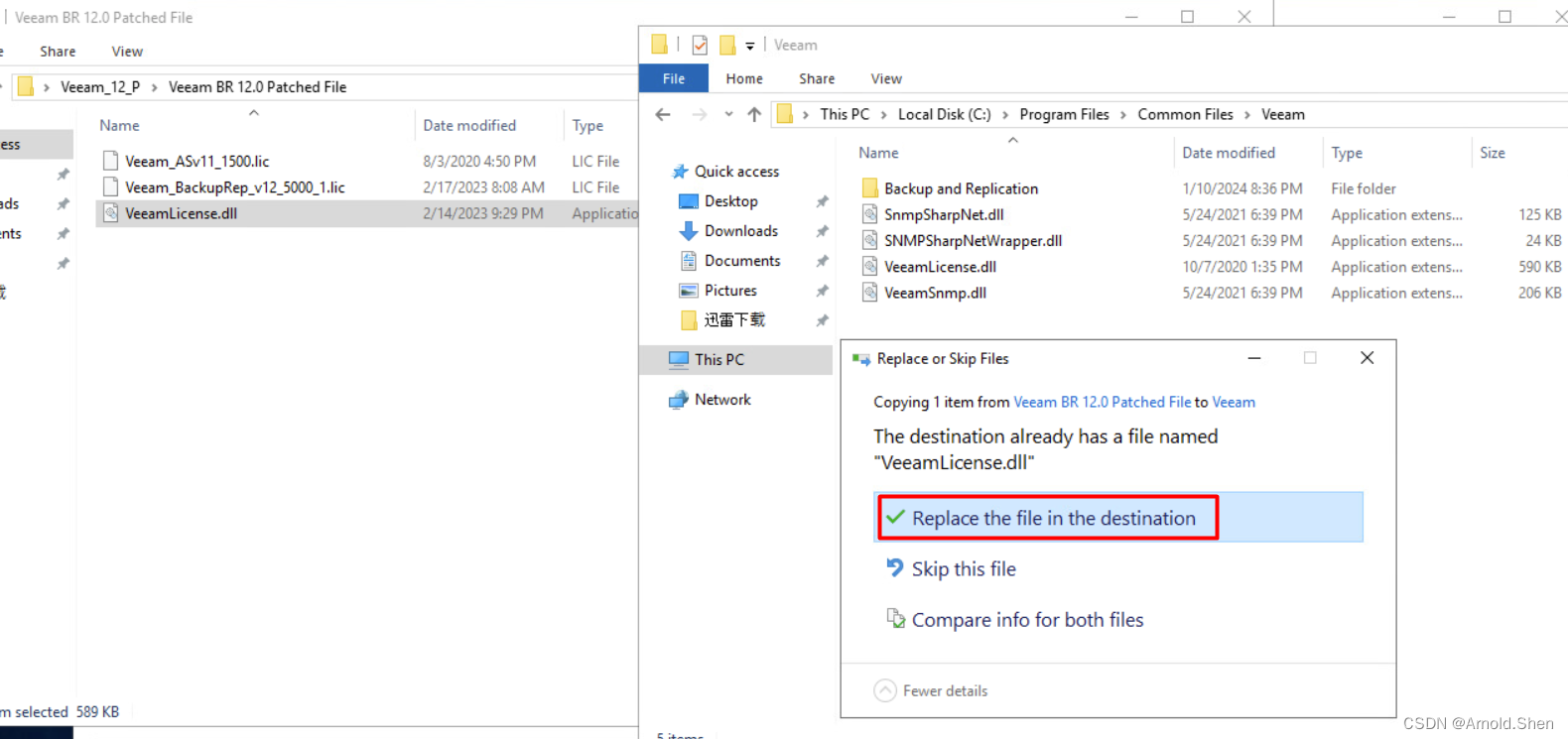Click the Forward arrow in Veeam window
This screenshot has height=739, width=1568.
tap(700, 115)
